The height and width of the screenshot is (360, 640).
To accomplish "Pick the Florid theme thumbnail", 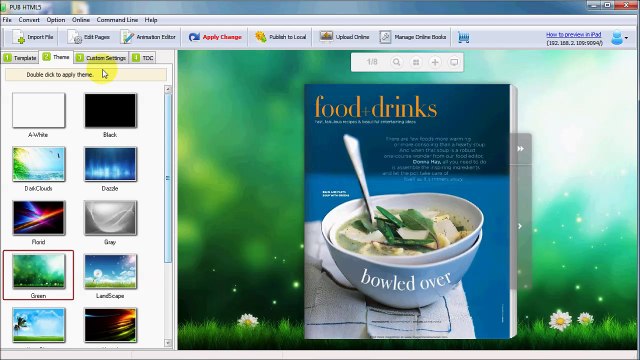I will pyautogui.click(x=38, y=218).
